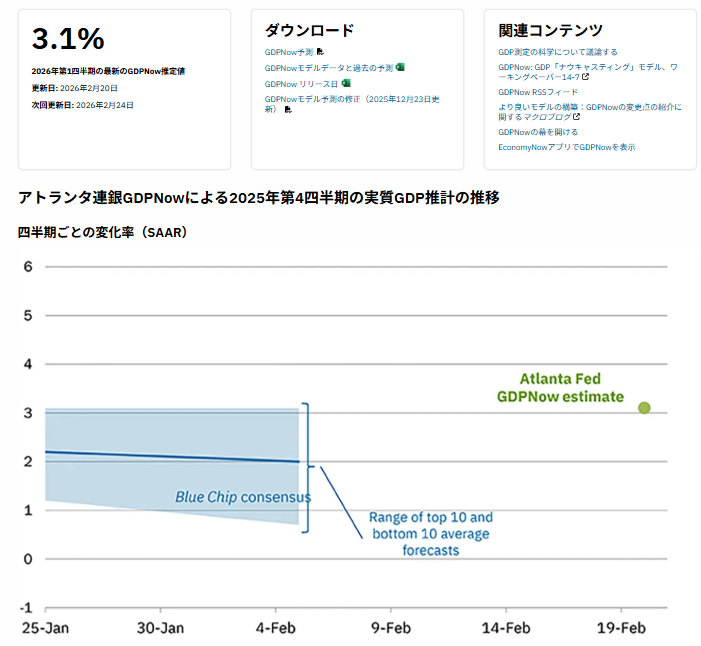The width and height of the screenshot is (701, 646).
Task: Click the Blue Chip consensus line
Action: [170, 456]
